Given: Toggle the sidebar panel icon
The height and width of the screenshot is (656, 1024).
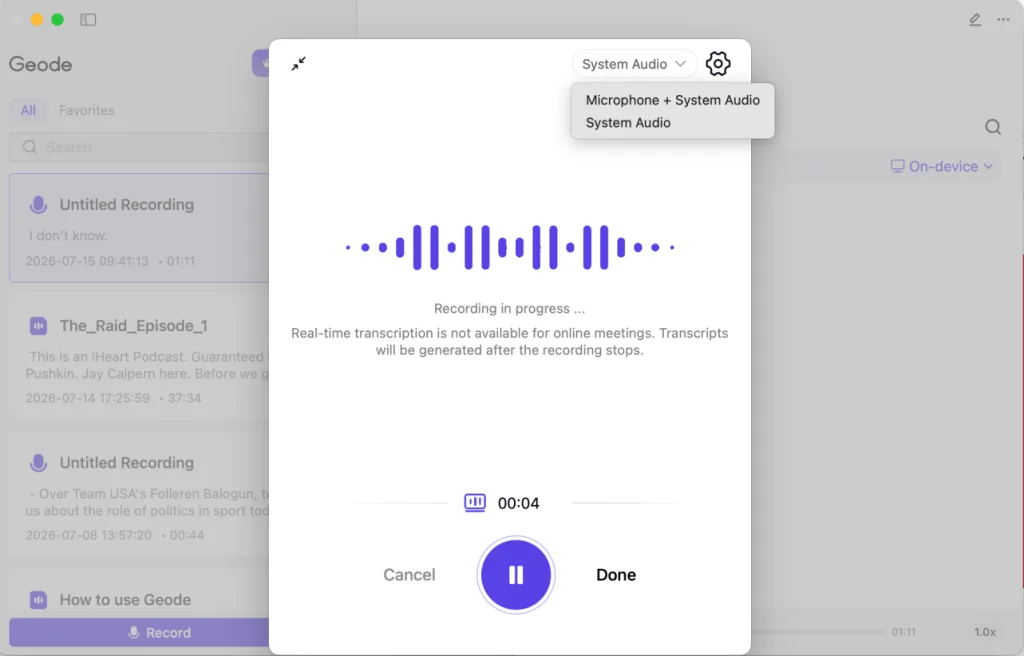Looking at the screenshot, I should click(88, 20).
